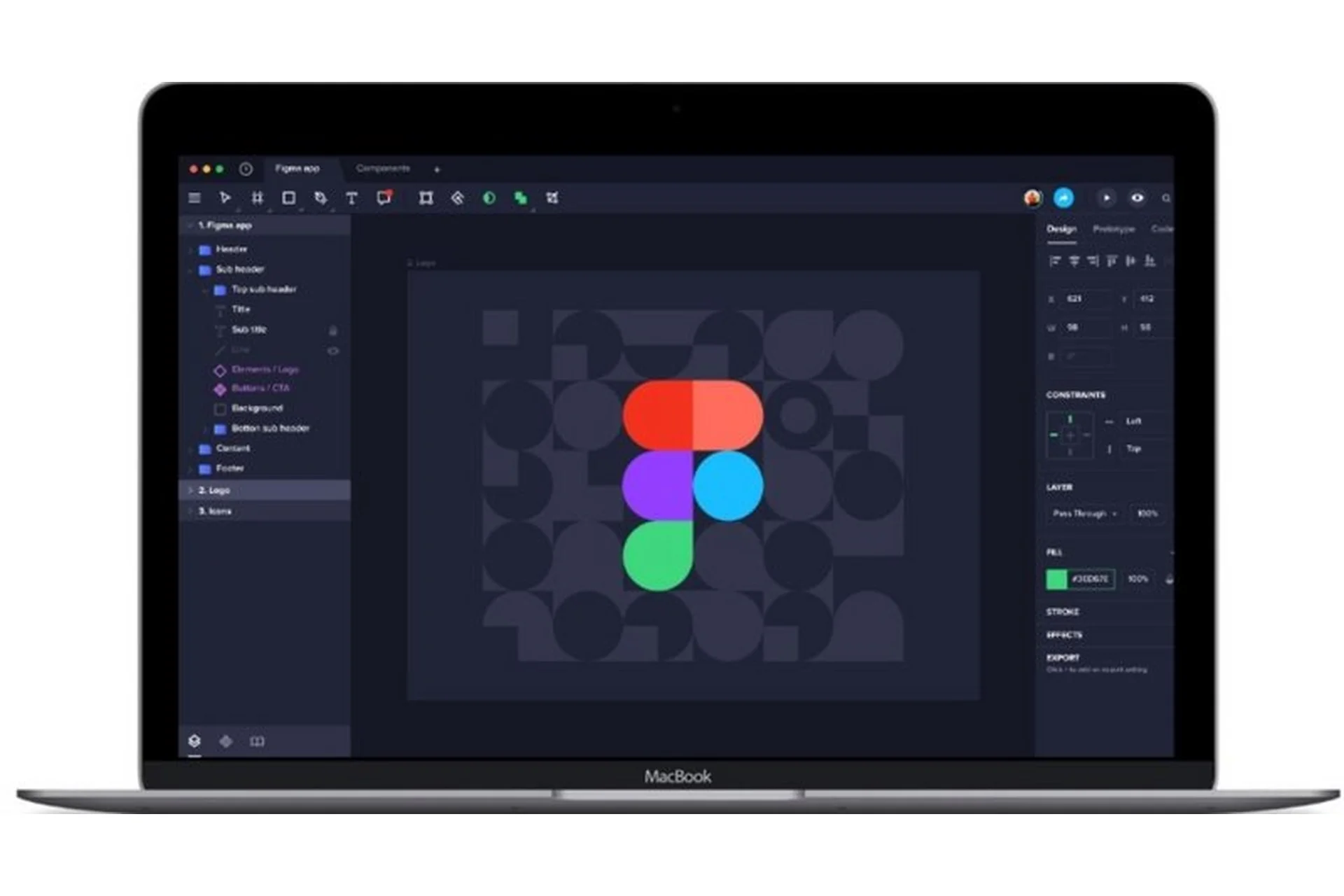Add a new tab with plus
This screenshot has width=1344, height=896.
pyautogui.click(x=437, y=169)
